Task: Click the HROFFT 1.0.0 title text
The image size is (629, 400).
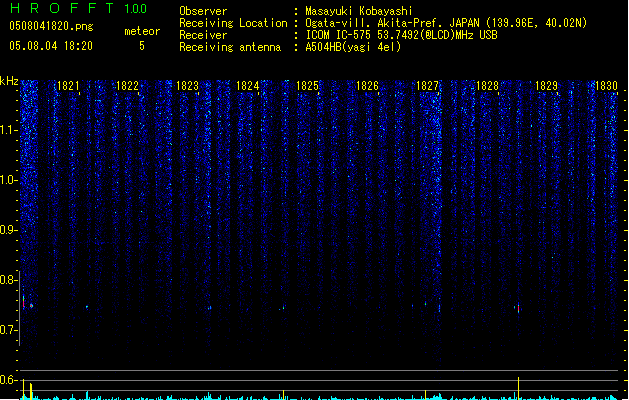Action: (x=78, y=8)
